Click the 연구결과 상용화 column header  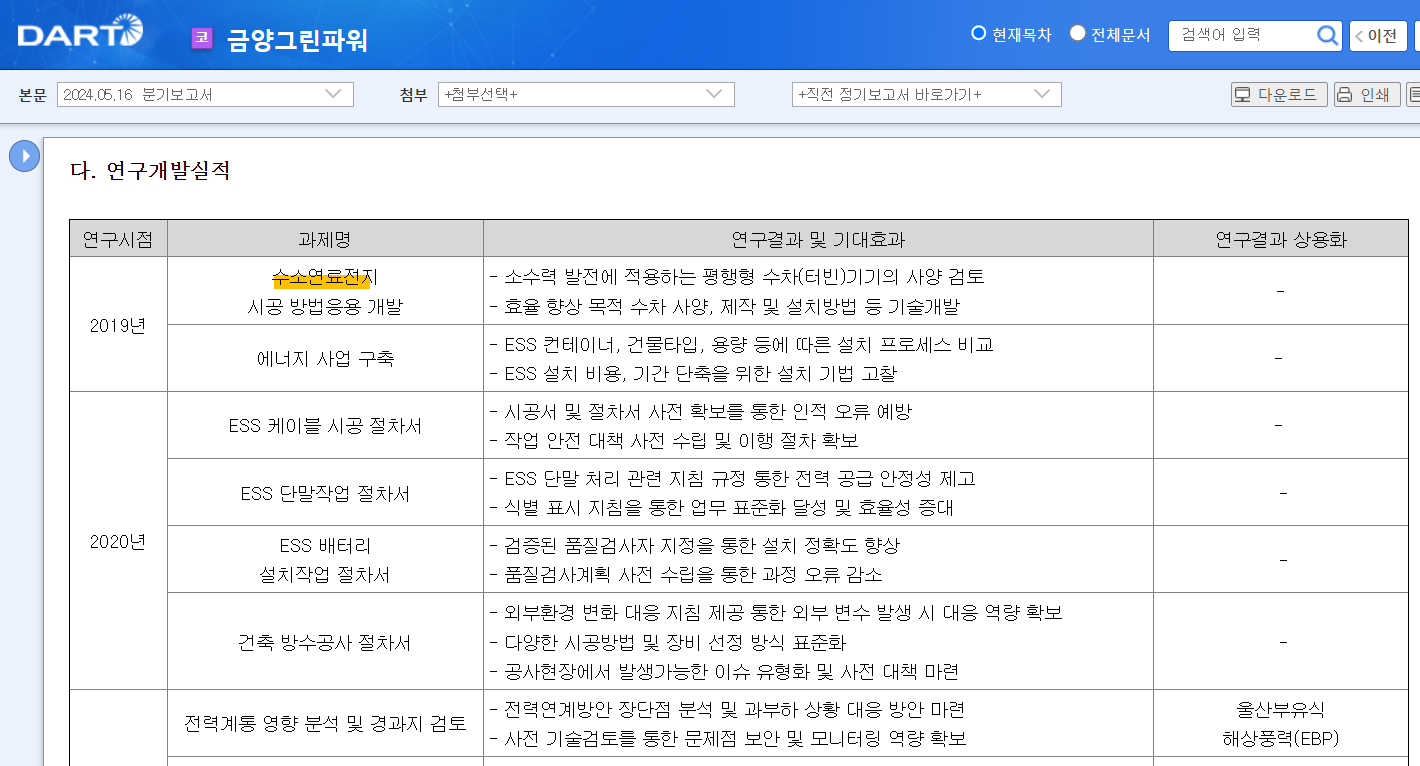[x=1281, y=239]
